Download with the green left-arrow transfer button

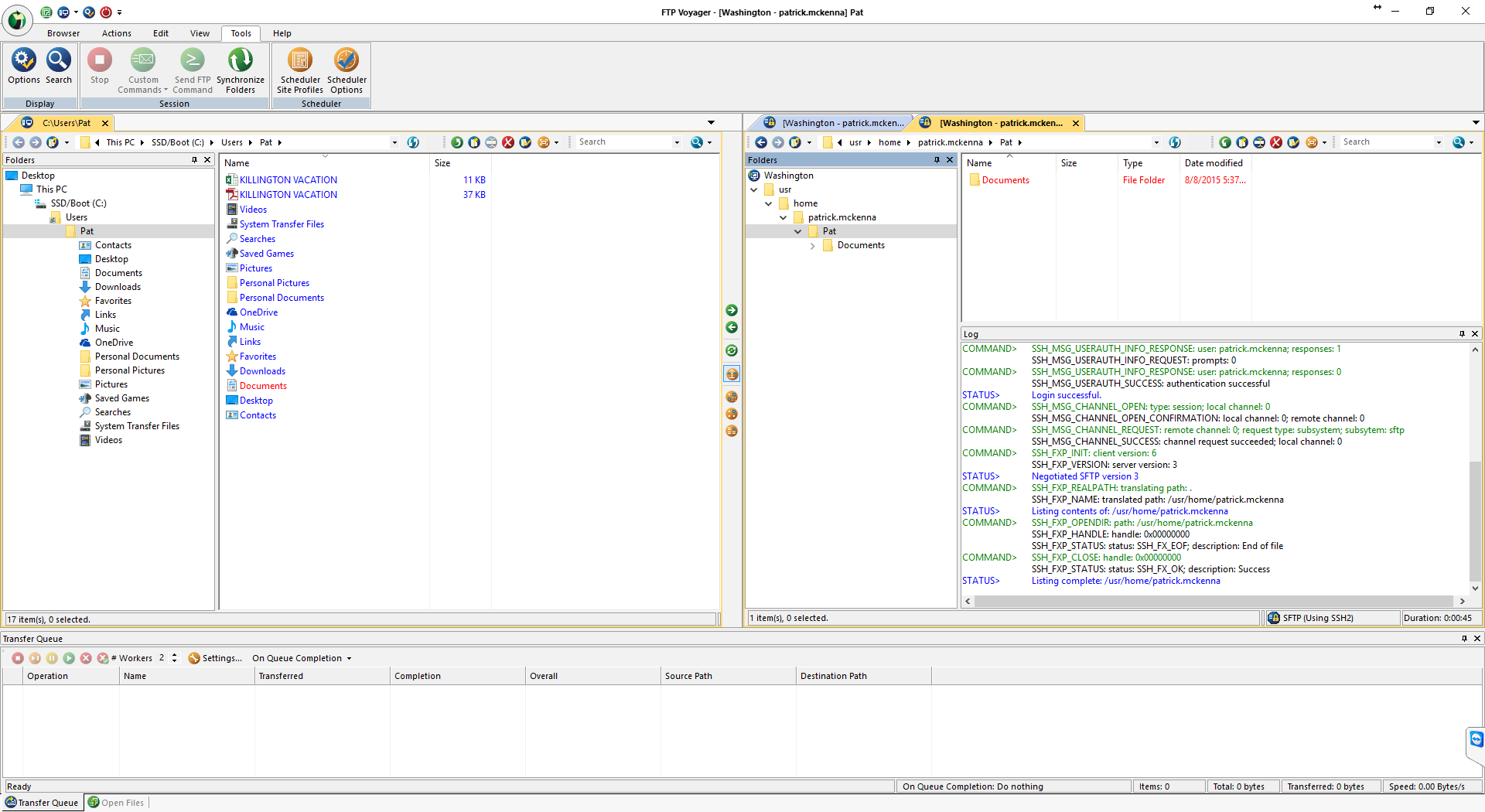point(732,327)
